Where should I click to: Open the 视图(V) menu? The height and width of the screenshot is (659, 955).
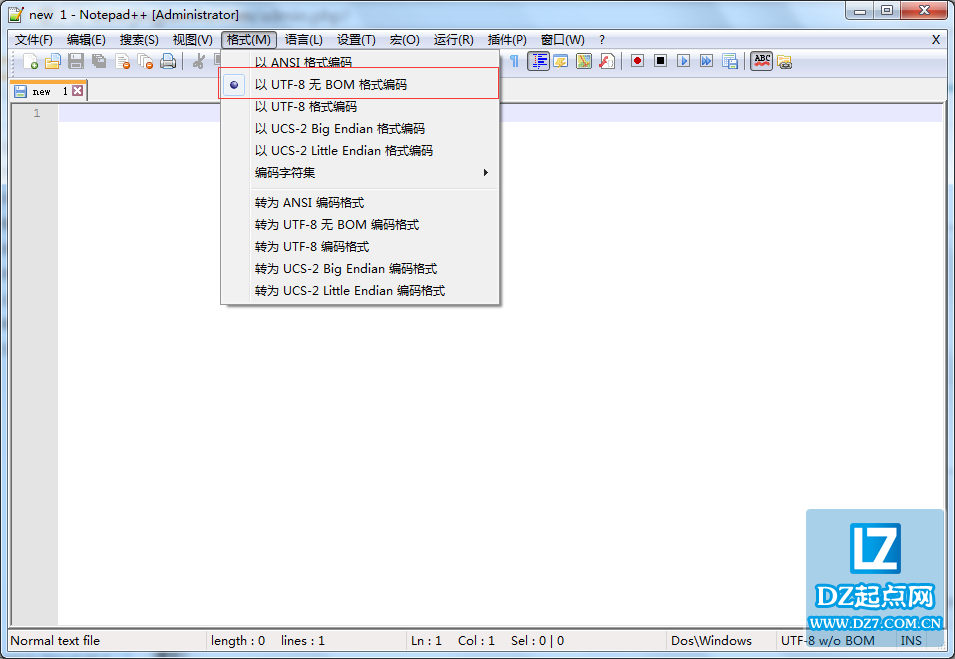(x=192, y=40)
